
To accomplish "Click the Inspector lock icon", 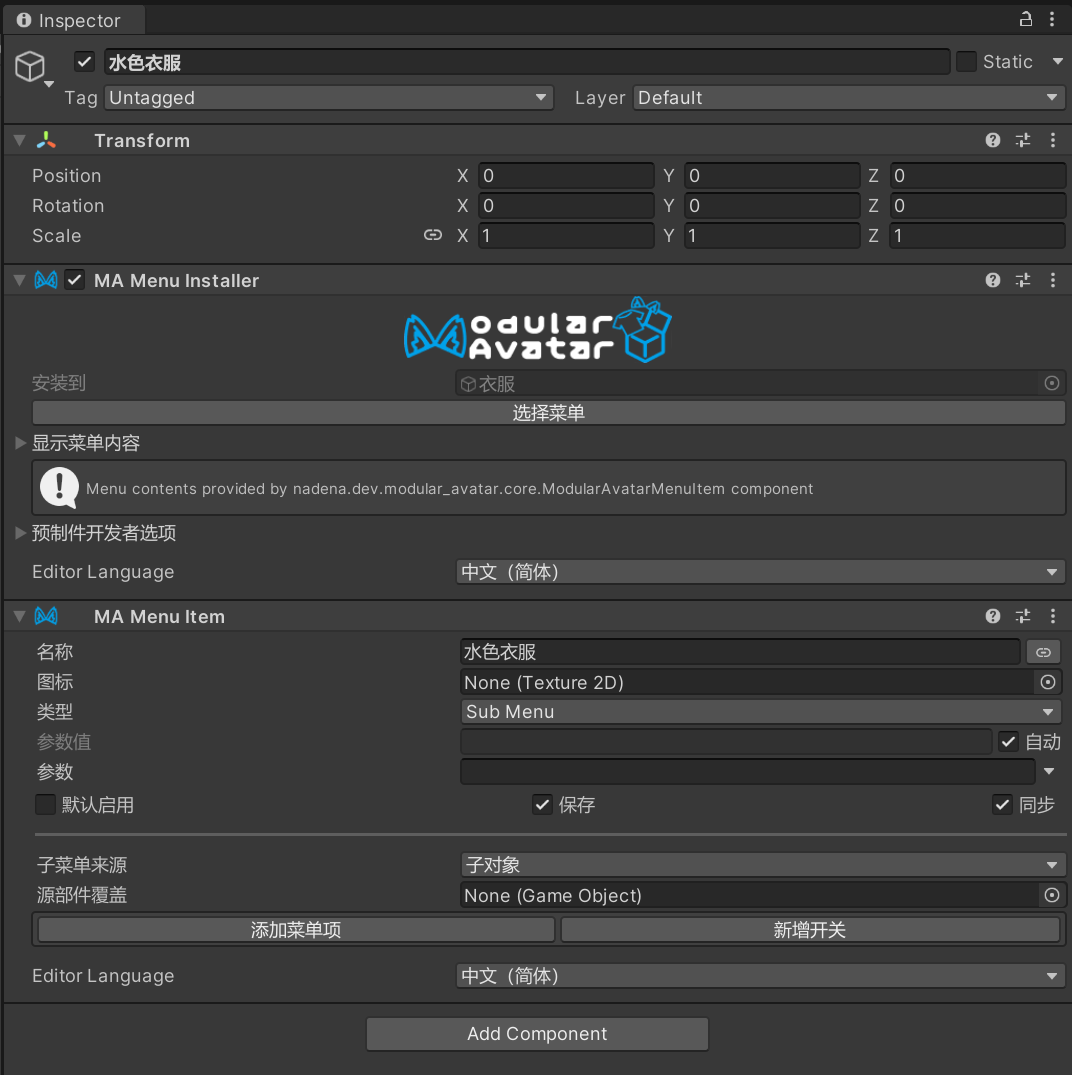I will pyautogui.click(x=1026, y=20).
